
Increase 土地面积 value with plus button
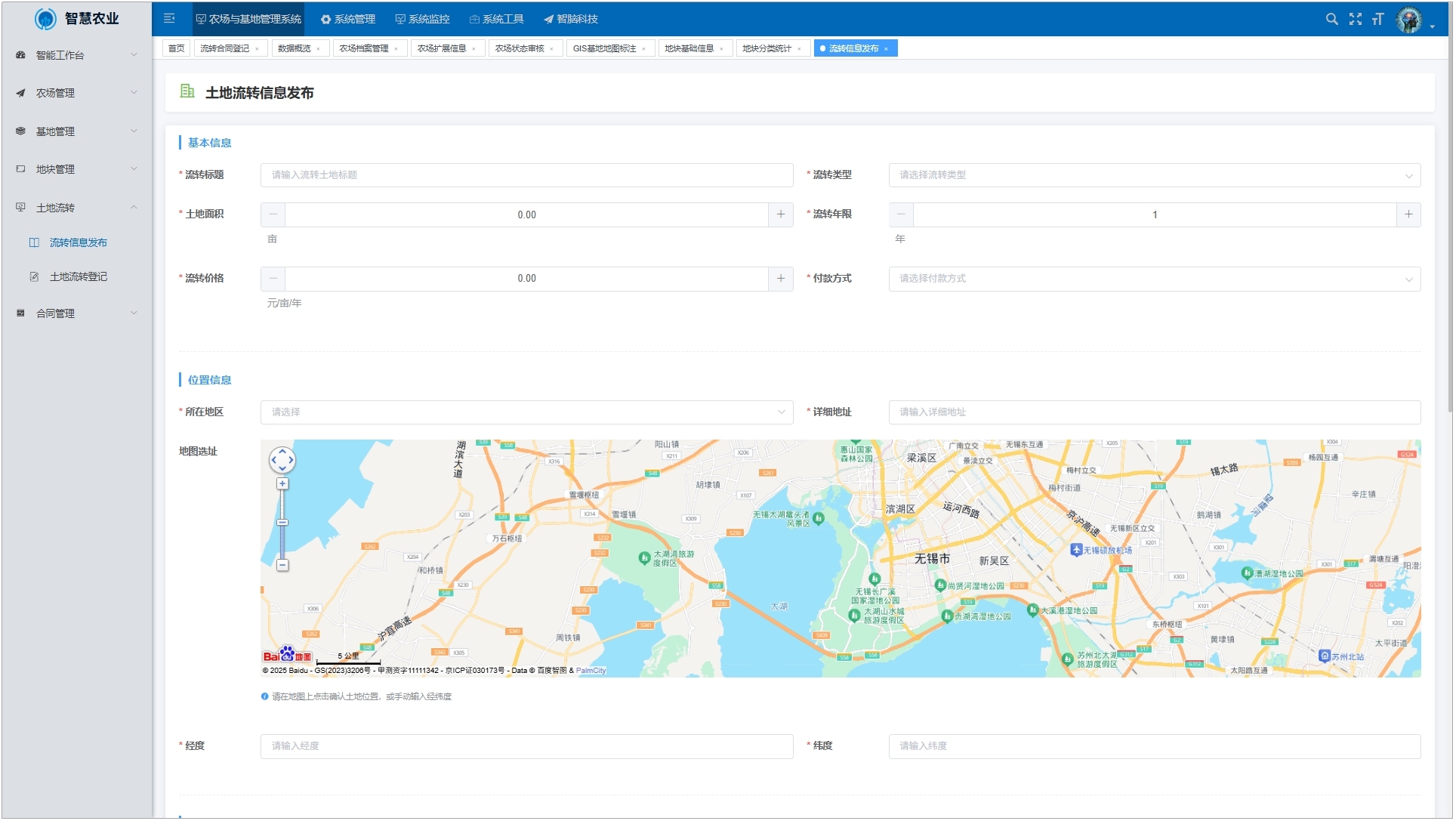pyautogui.click(x=780, y=215)
